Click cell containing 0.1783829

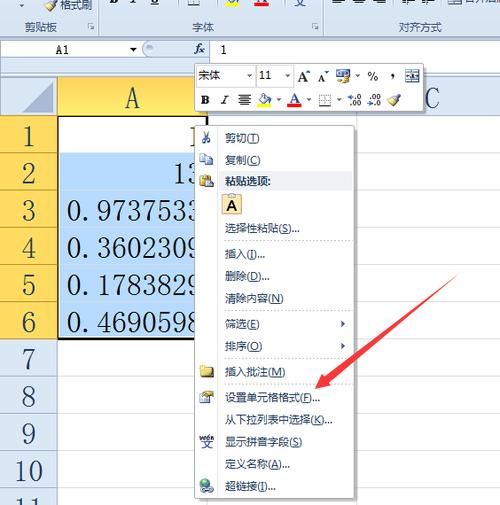pos(126,284)
